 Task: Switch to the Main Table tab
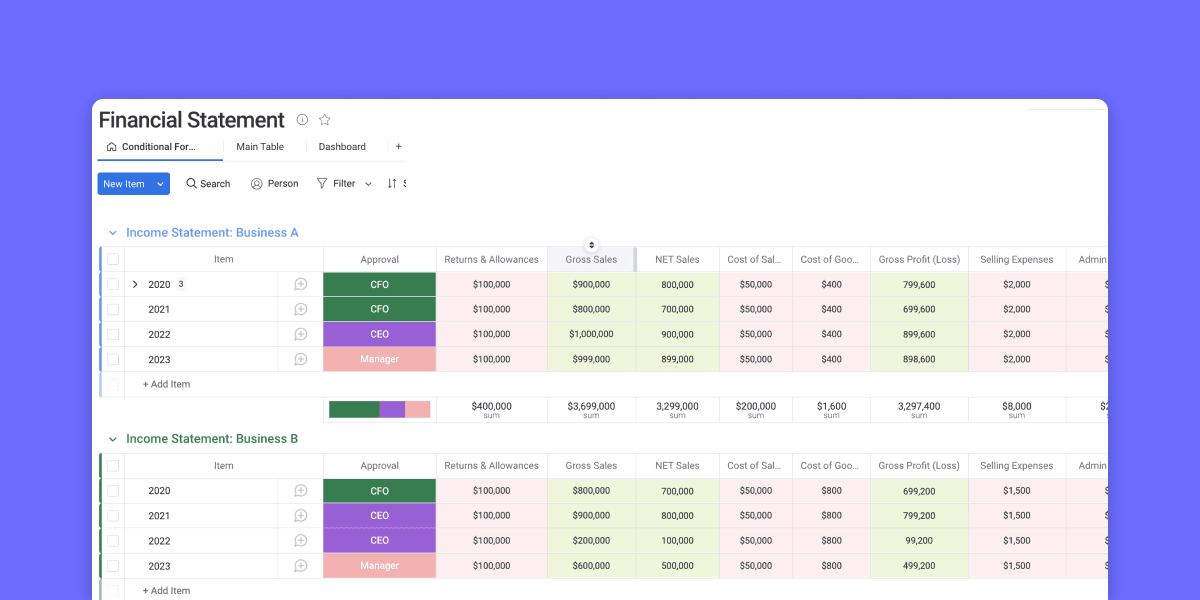click(x=260, y=147)
